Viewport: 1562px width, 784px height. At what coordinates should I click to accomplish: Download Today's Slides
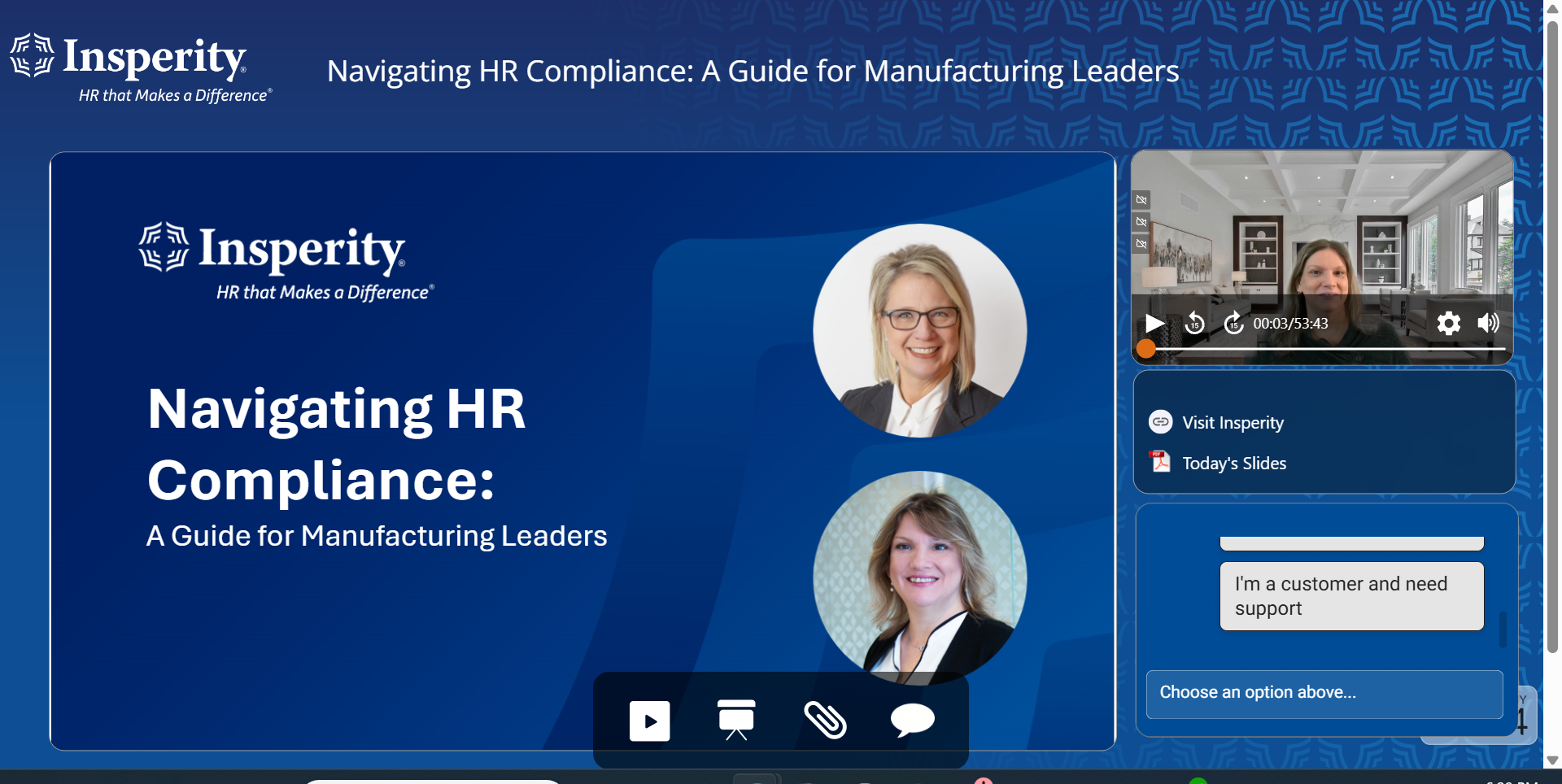(1234, 464)
